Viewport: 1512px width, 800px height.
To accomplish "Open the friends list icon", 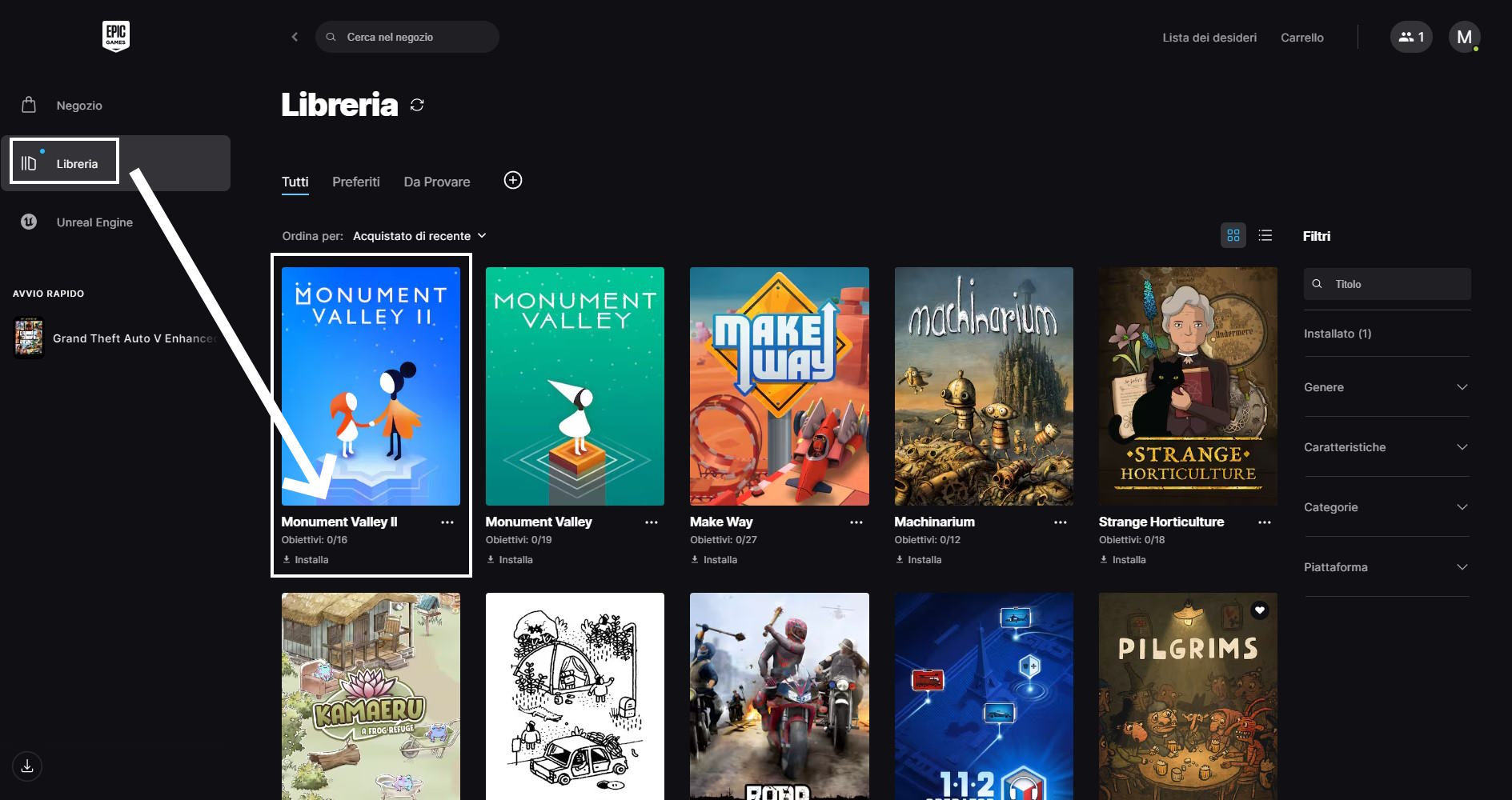I will pyautogui.click(x=1411, y=37).
